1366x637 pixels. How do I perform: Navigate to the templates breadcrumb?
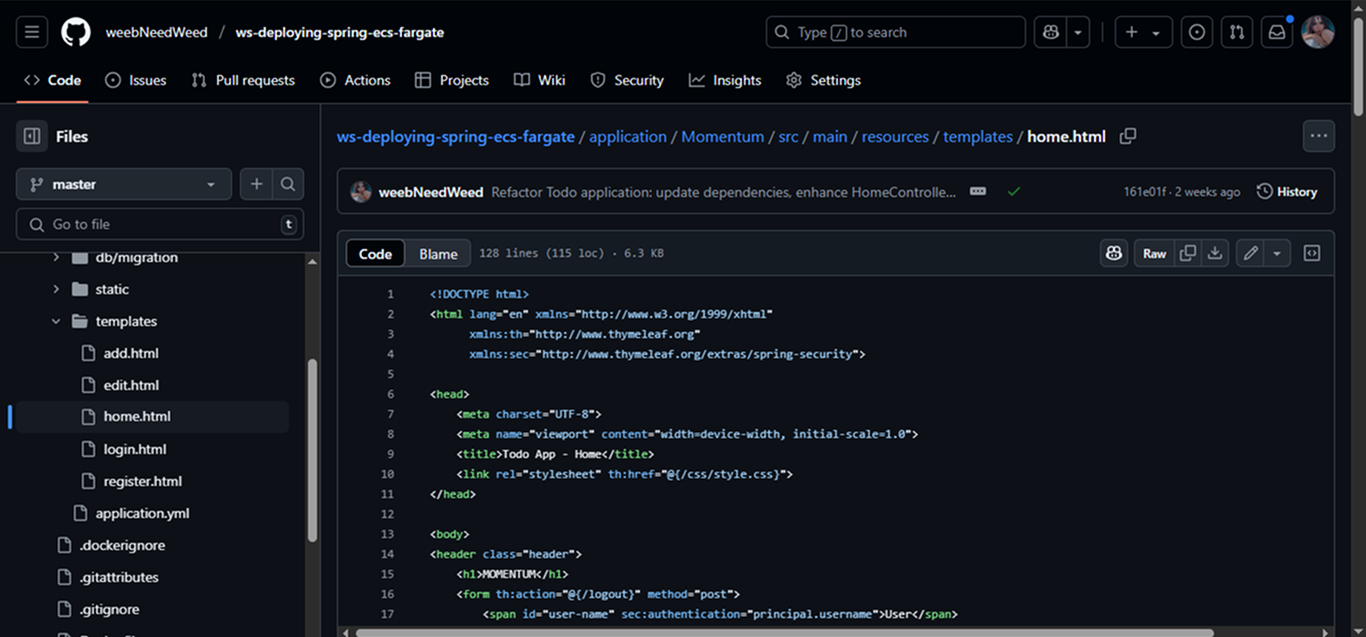pos(978,137)
